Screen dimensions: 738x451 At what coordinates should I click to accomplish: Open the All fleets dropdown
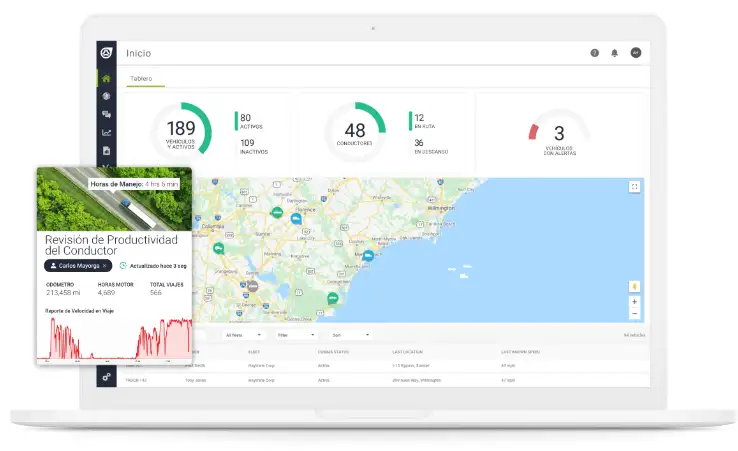pos(243,335)
